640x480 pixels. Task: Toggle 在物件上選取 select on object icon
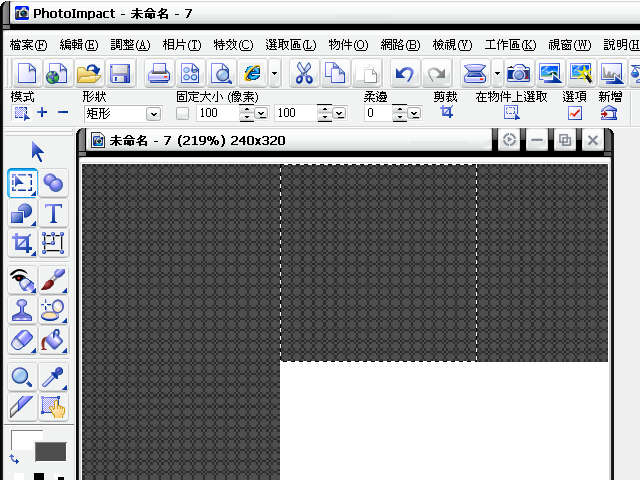coord(512,113)
